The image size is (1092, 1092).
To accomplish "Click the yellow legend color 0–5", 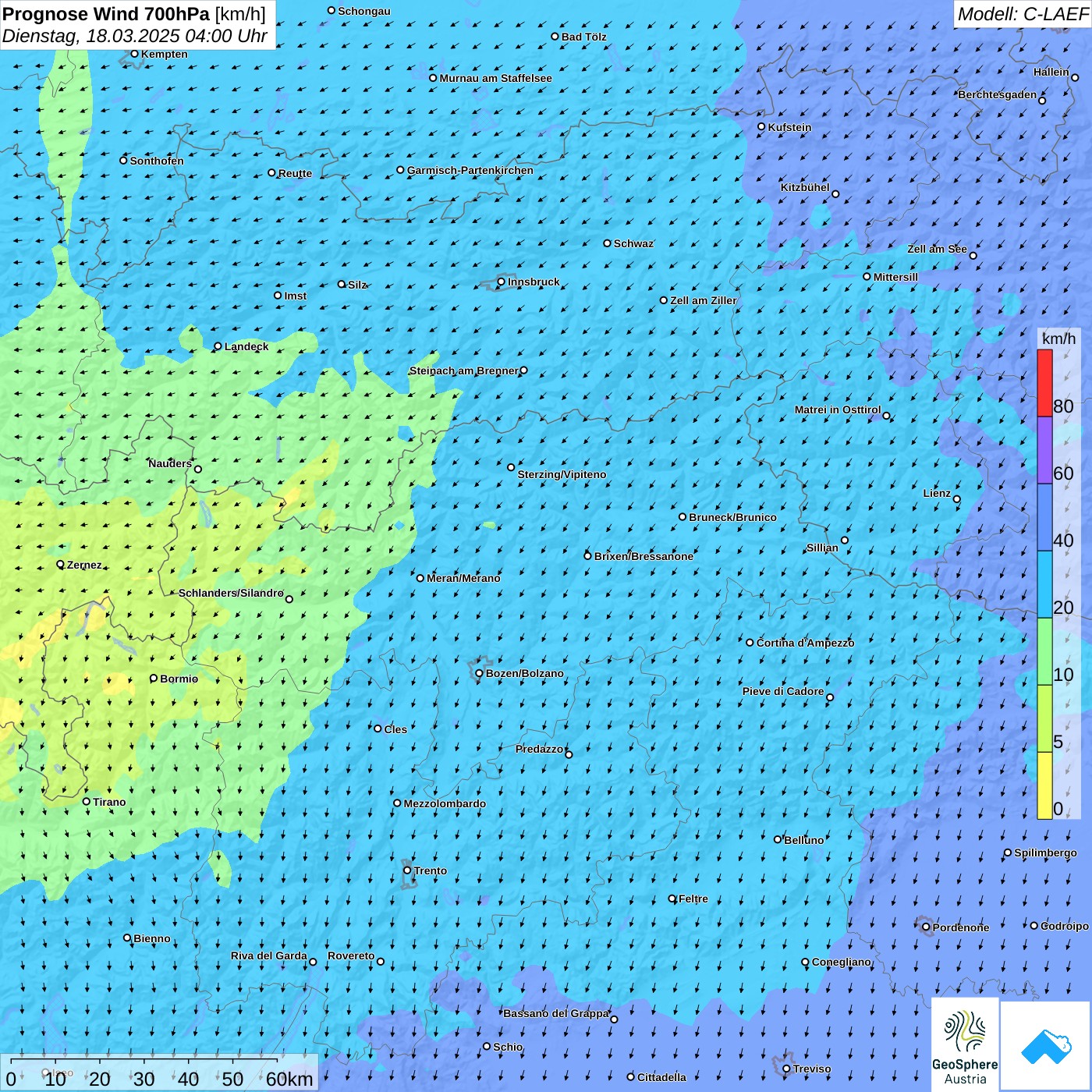I will click(x=1044, y=785).
